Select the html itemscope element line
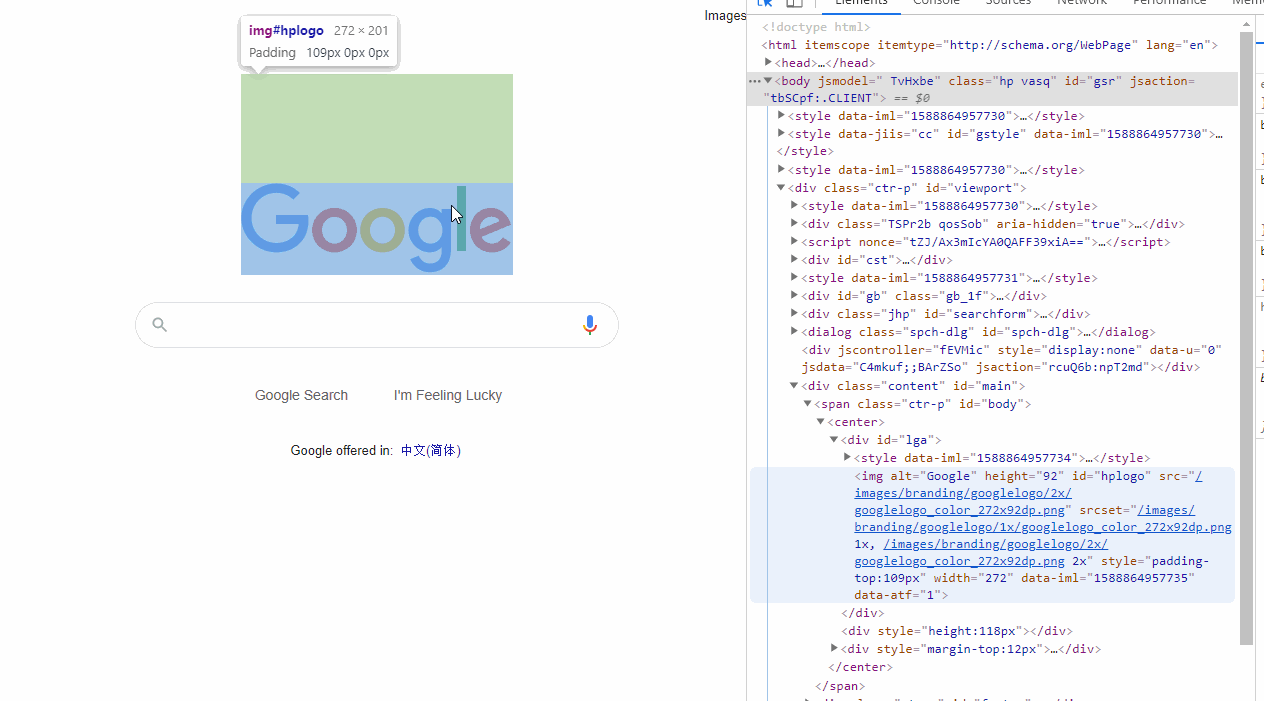1264x701 pixels. [x=990, y=45]
